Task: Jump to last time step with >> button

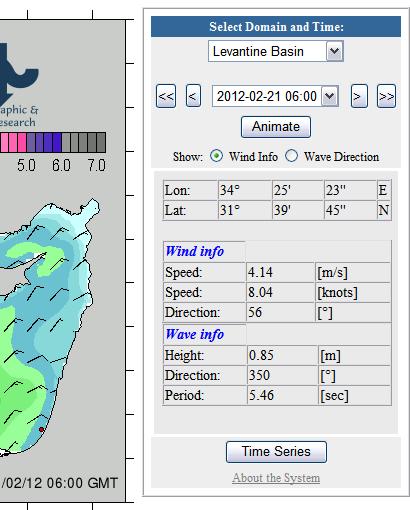Action: point(386,96)
